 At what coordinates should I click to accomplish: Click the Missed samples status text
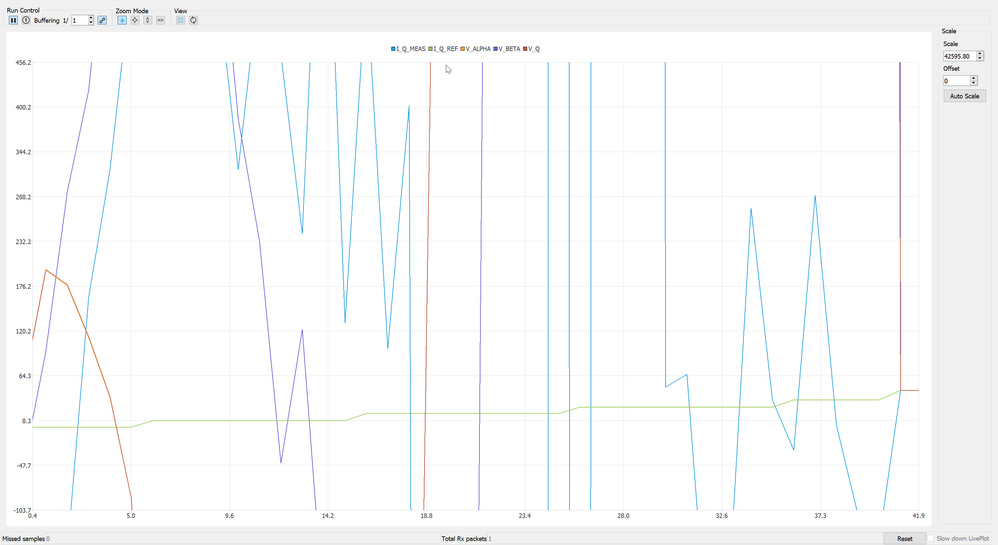[26, 539]
